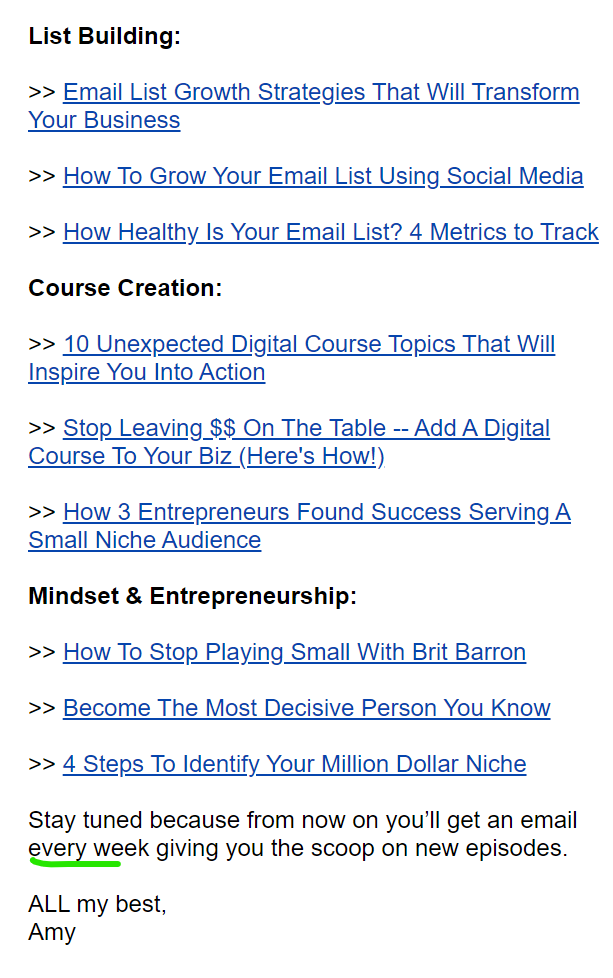Click the Course Creation heading
Screen dimensions: 613x978
coord(125,288)
